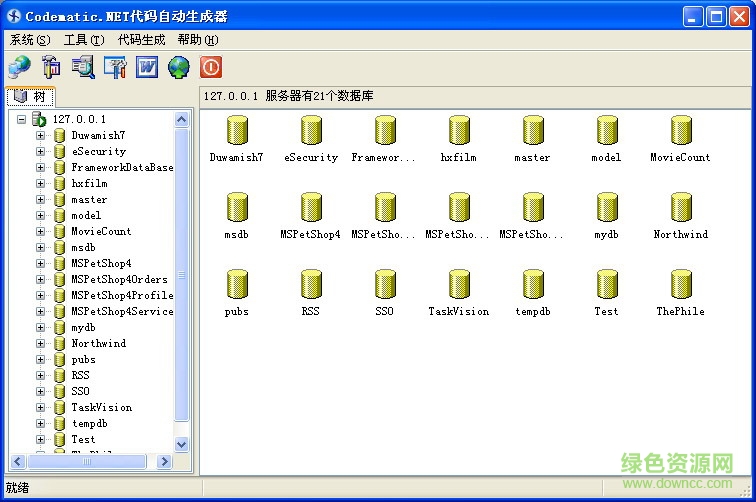Select the Test database icon in right pane
The width and height of the screenshot is (756, 502).
(x=607, y=284)
